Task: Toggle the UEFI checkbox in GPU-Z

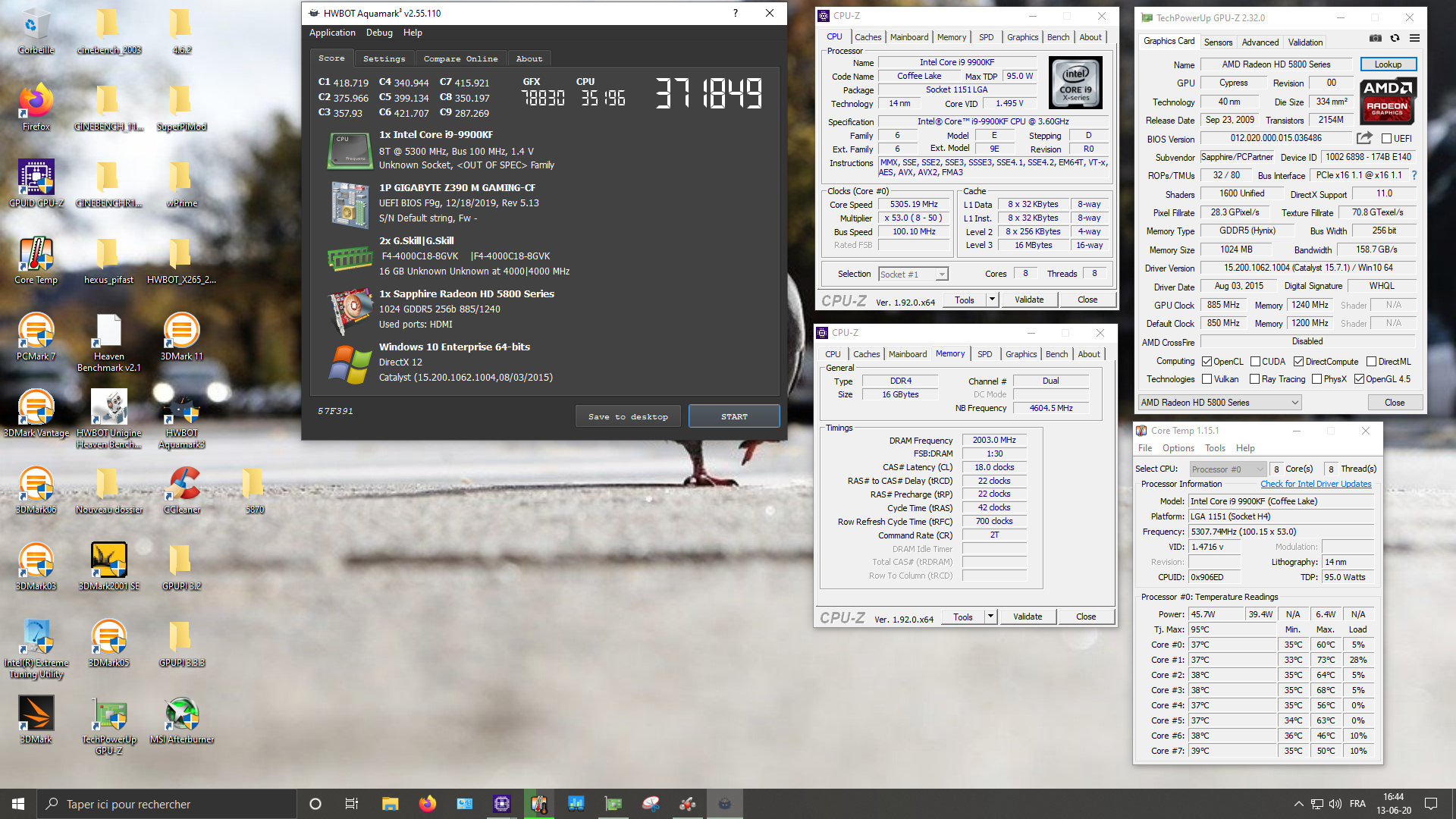Action: [x=1386, y=138]
